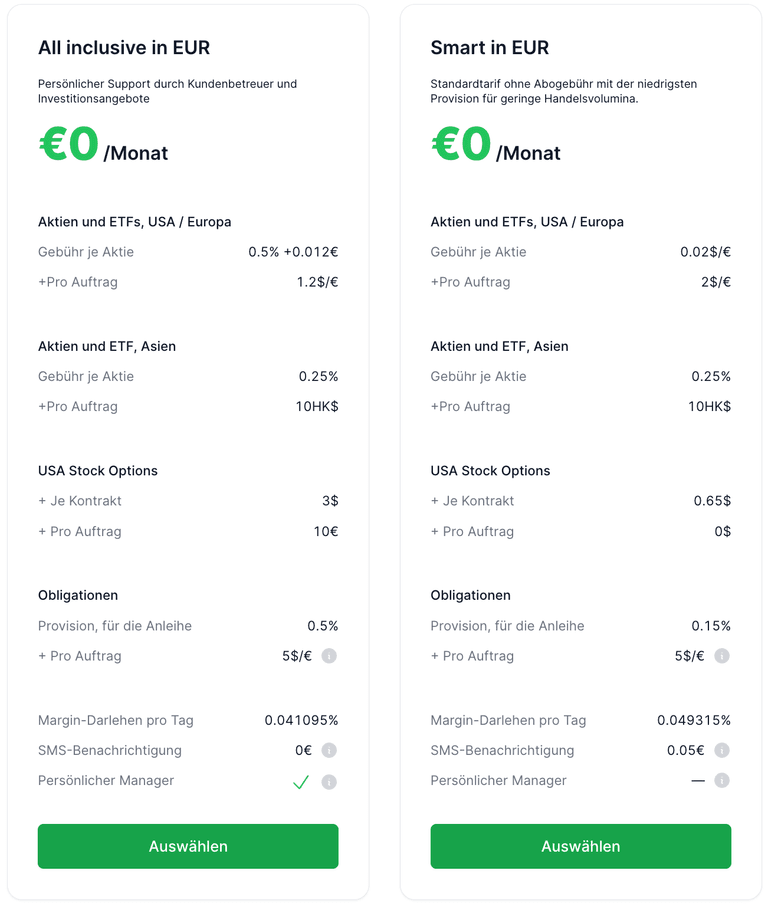Screen dimensions: 768x907
Task: Click info icon beside Smart bond Pro Auftrag
Action: [722, 656]
